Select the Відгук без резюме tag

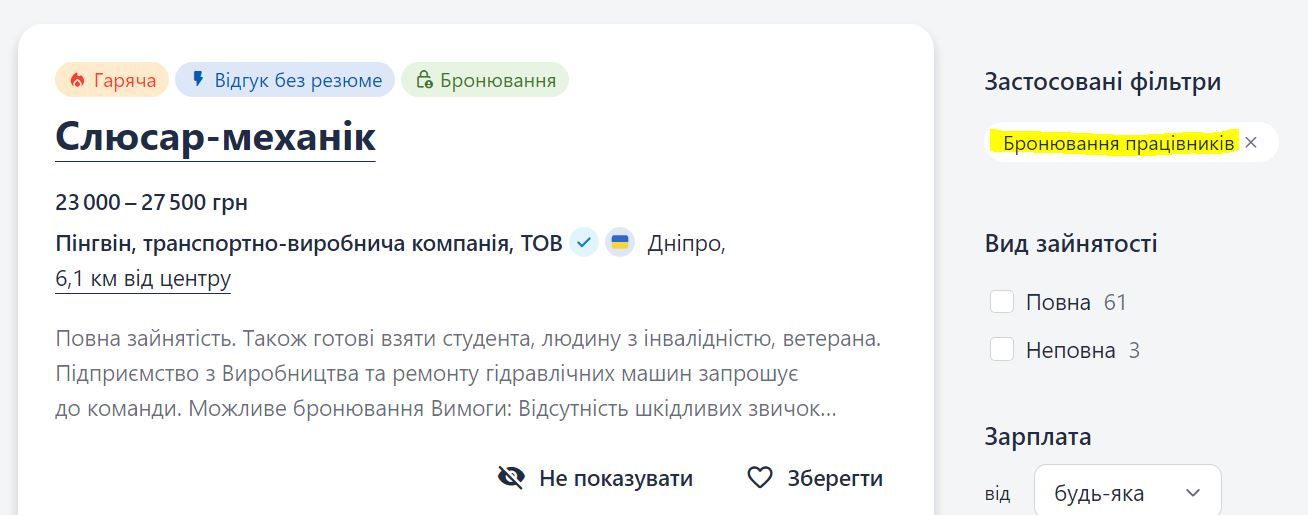coord(285,80)
